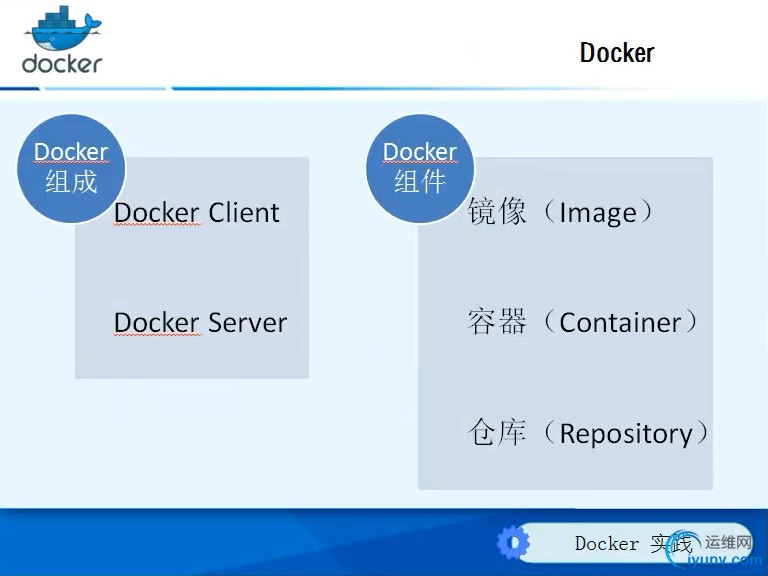Click the 'Docker 组件' circle badge
This screenshot has height=576, width=768.
420,168
